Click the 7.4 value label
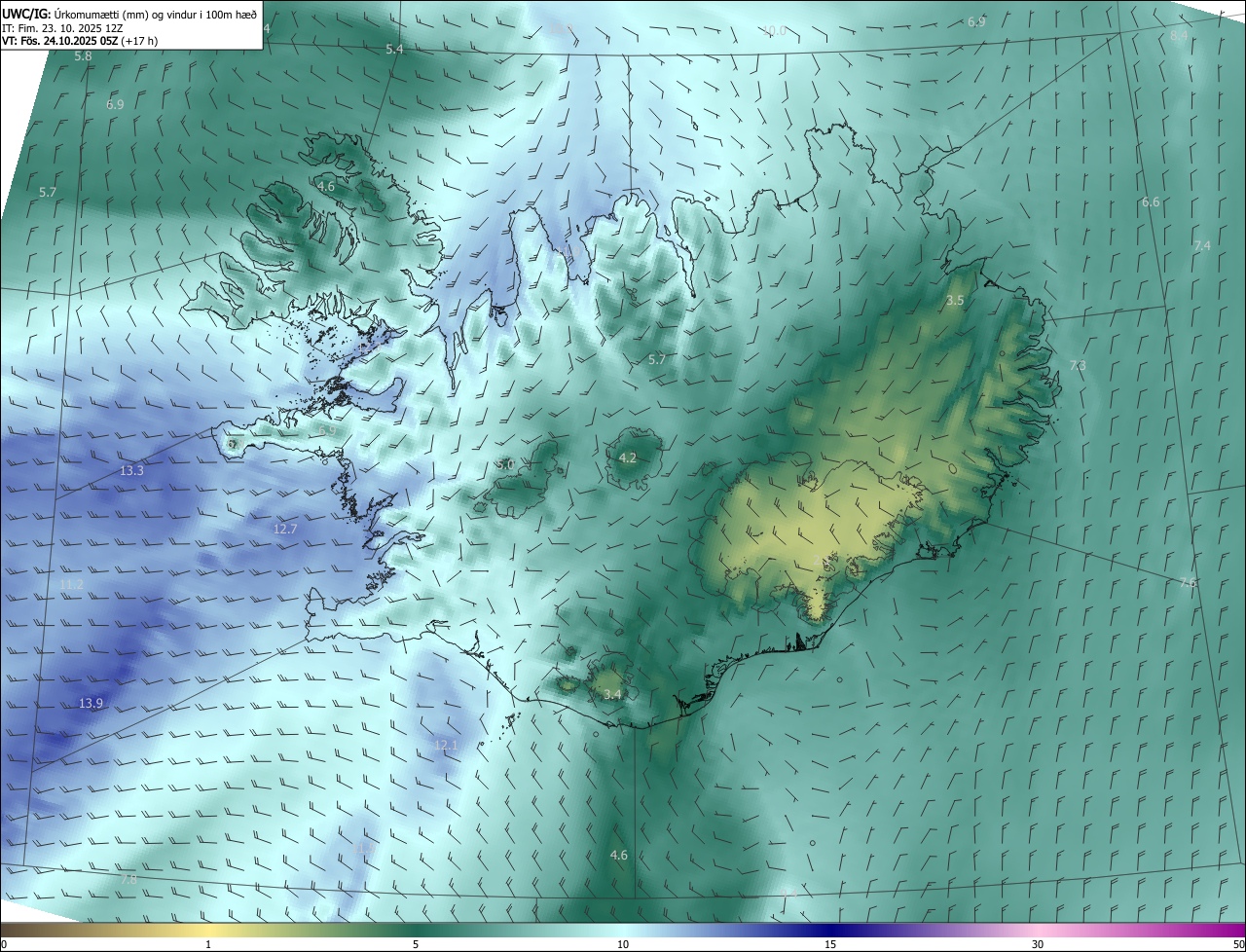Image resolution: width=1246 pixels, height=952 pixels. (1202, 246)
